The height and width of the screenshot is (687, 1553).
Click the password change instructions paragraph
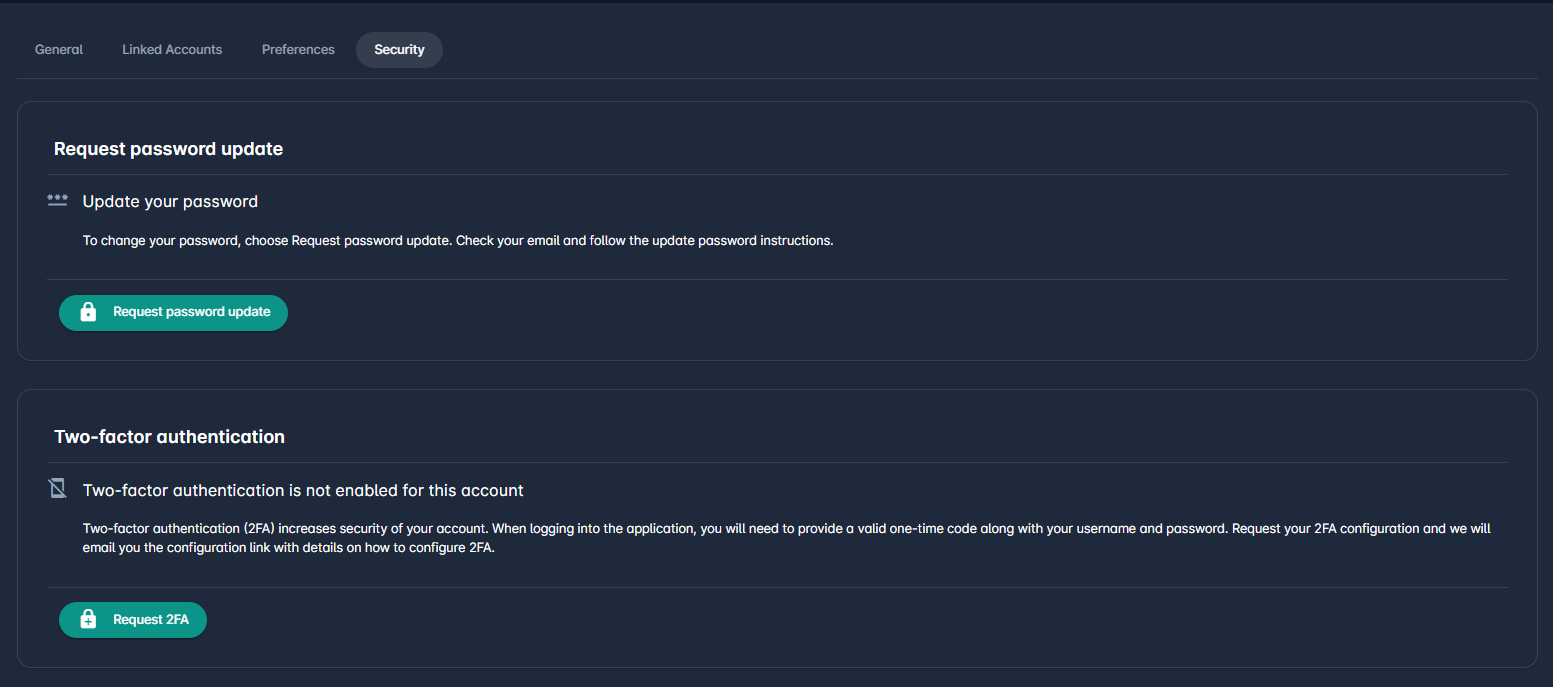click(x=457, y=241)
